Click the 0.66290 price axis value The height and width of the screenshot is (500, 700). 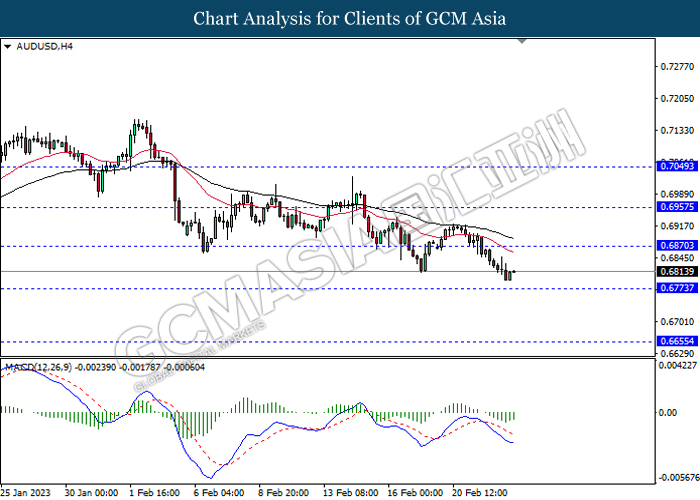[677, 354]
